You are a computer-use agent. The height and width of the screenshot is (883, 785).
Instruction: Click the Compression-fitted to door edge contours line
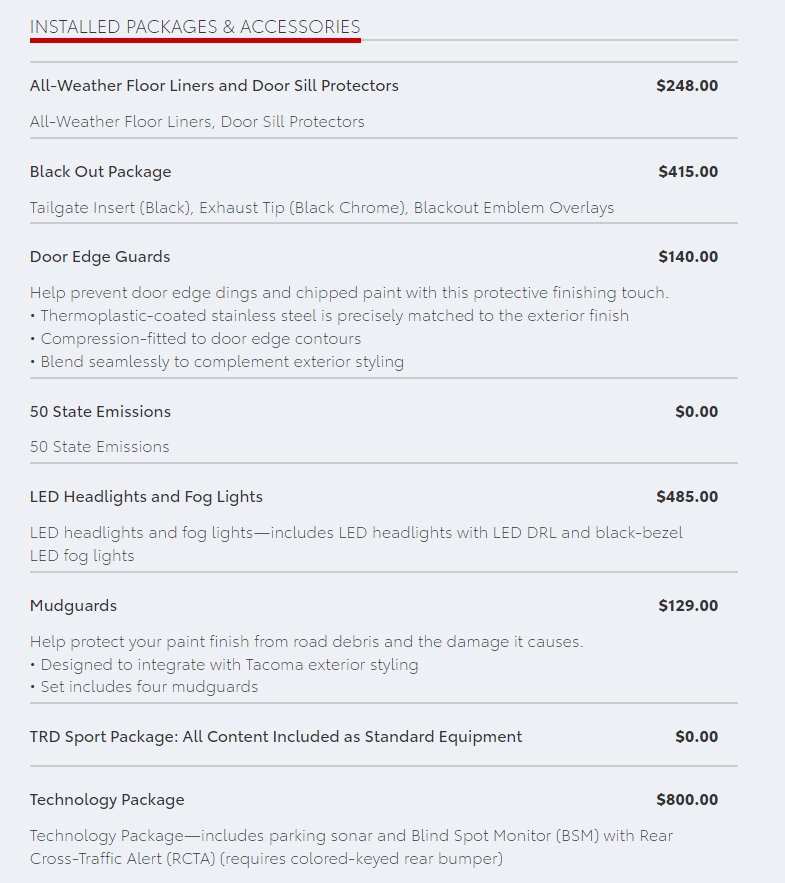[195, 338]
